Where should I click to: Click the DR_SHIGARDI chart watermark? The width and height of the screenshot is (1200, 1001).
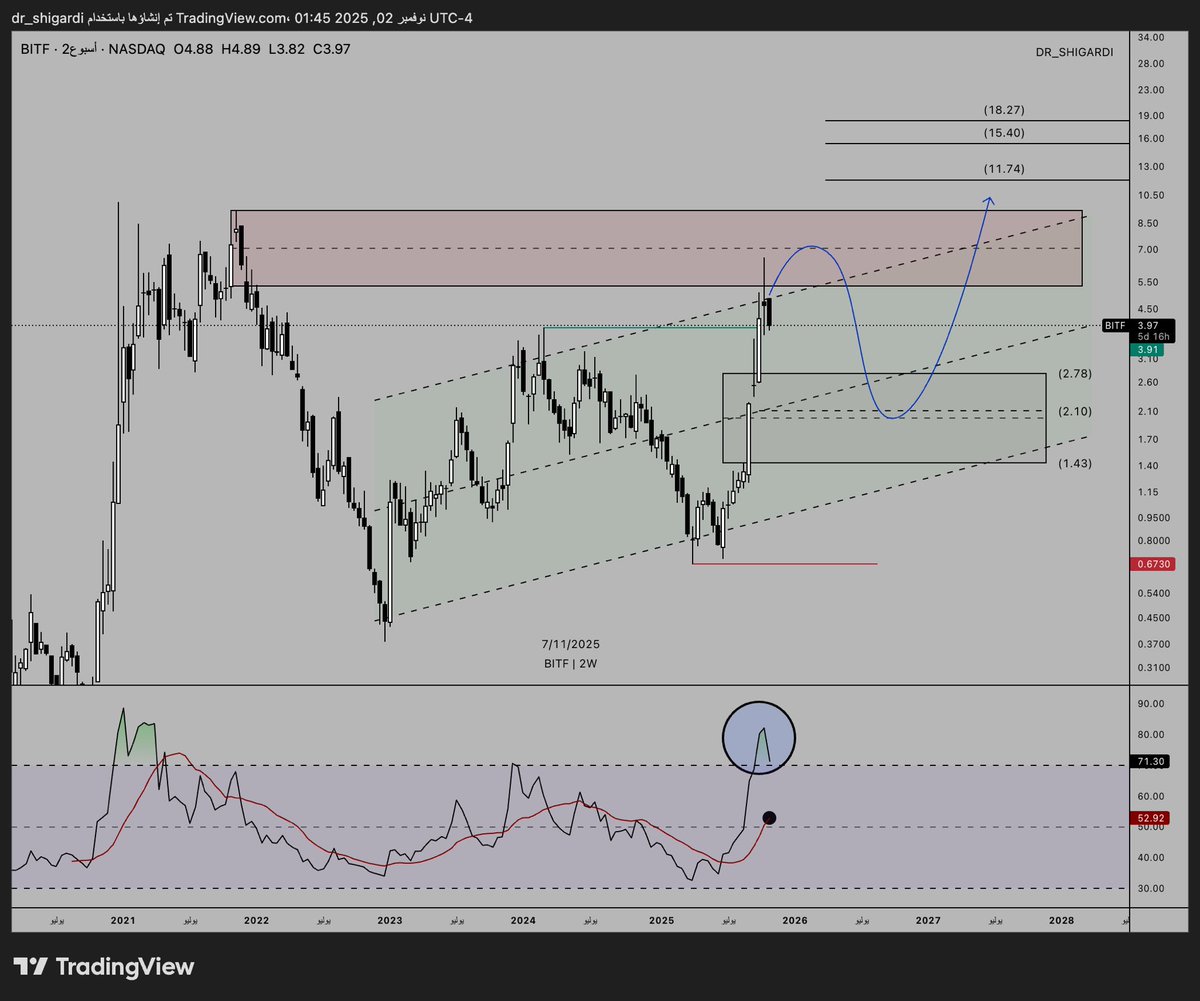1073,52
